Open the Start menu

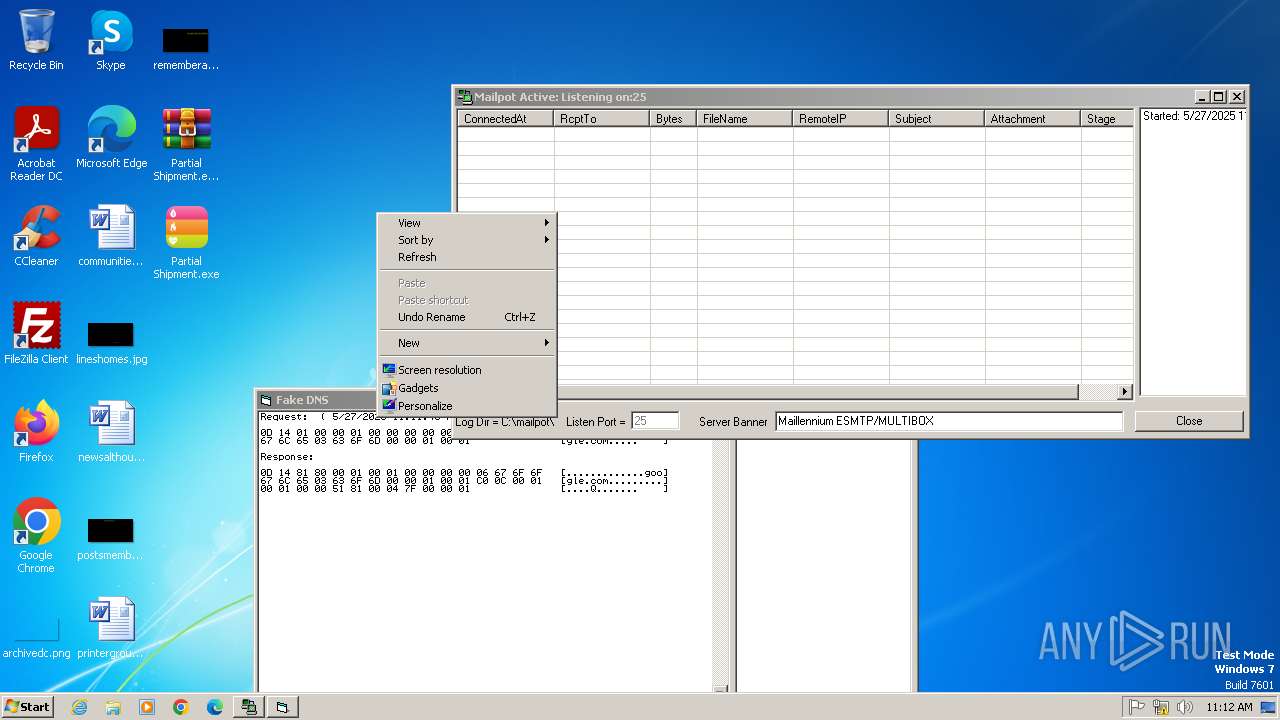pos(27,707)
